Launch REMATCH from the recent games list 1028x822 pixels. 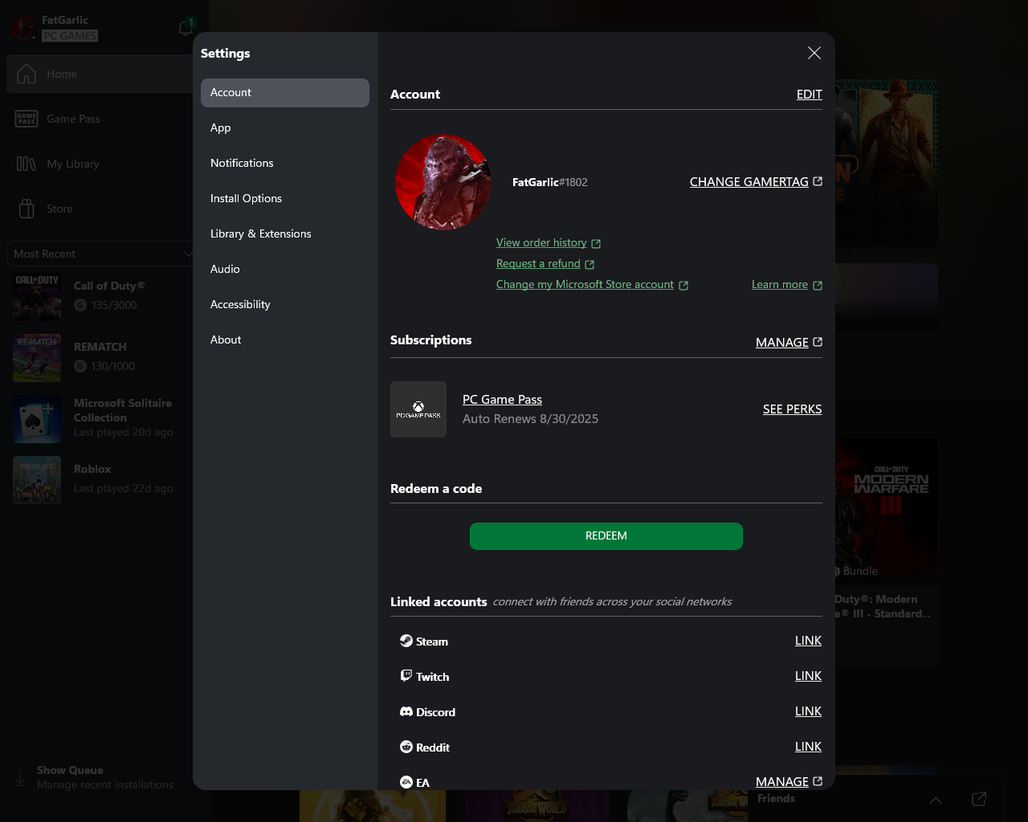(x=100, y=357)
